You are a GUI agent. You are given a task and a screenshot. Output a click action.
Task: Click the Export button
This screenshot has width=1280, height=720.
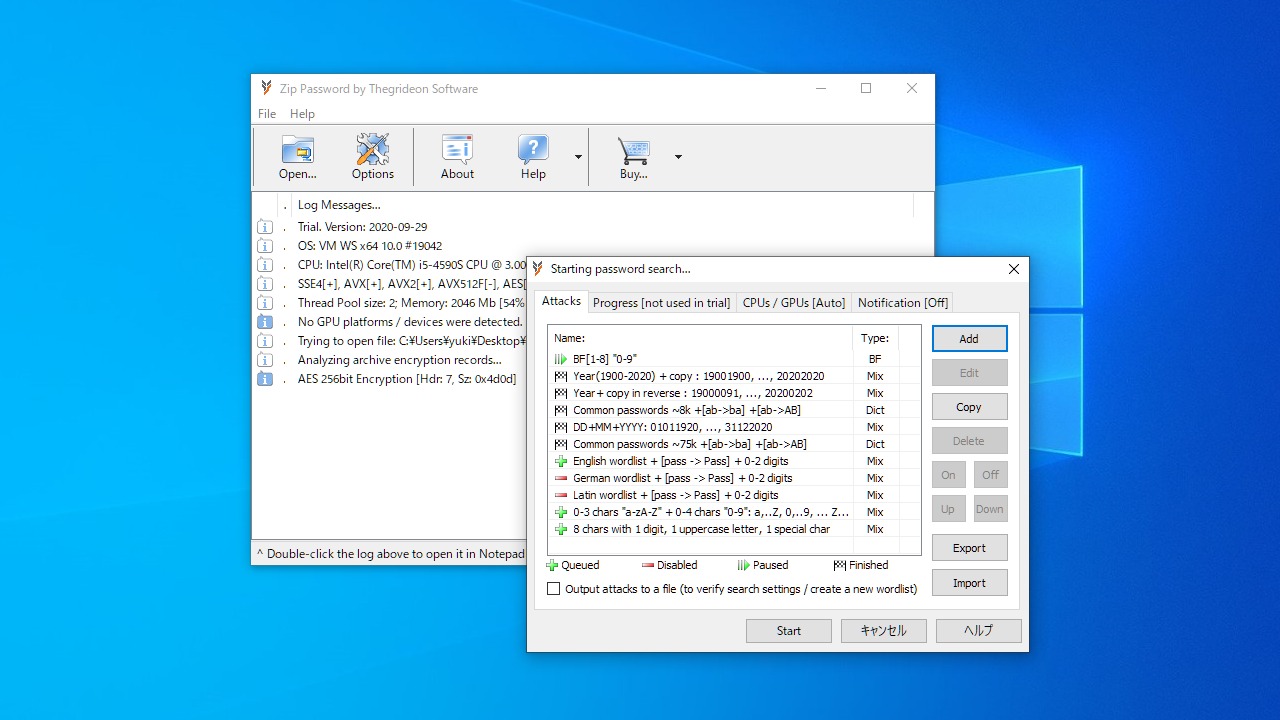969,548
